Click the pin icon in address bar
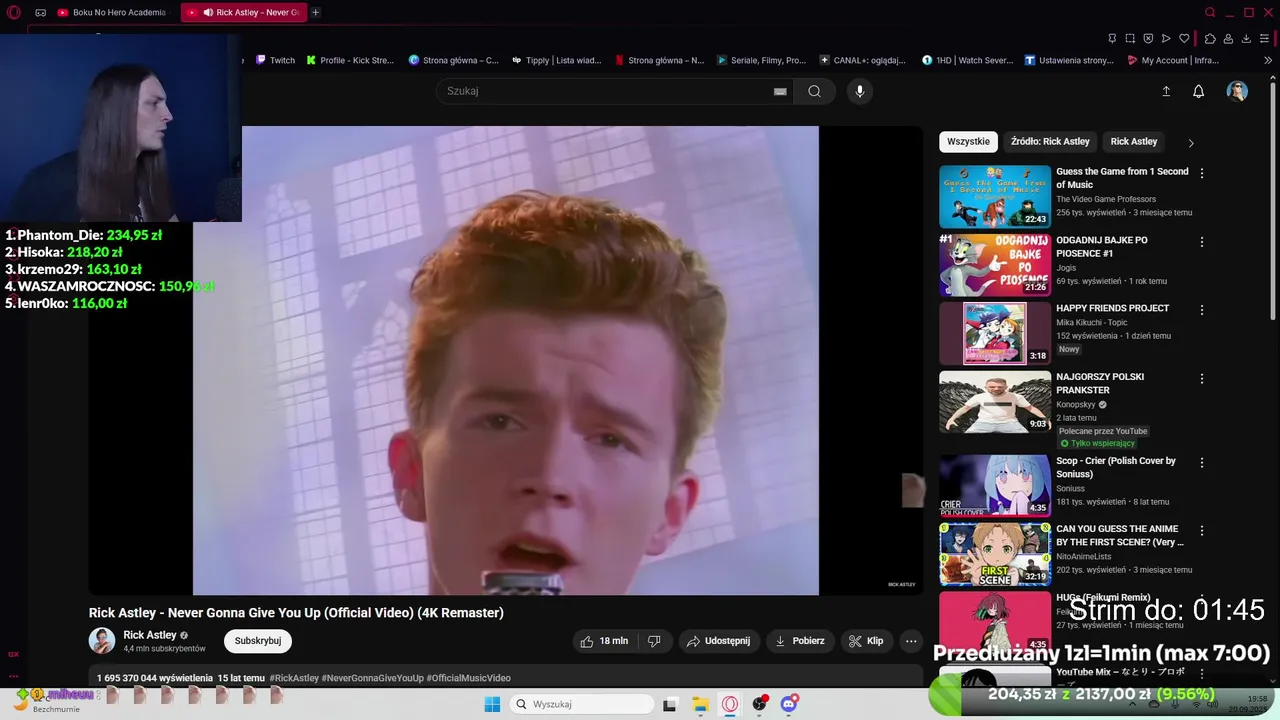1280x720 pixels. (x=1112, y=39)
